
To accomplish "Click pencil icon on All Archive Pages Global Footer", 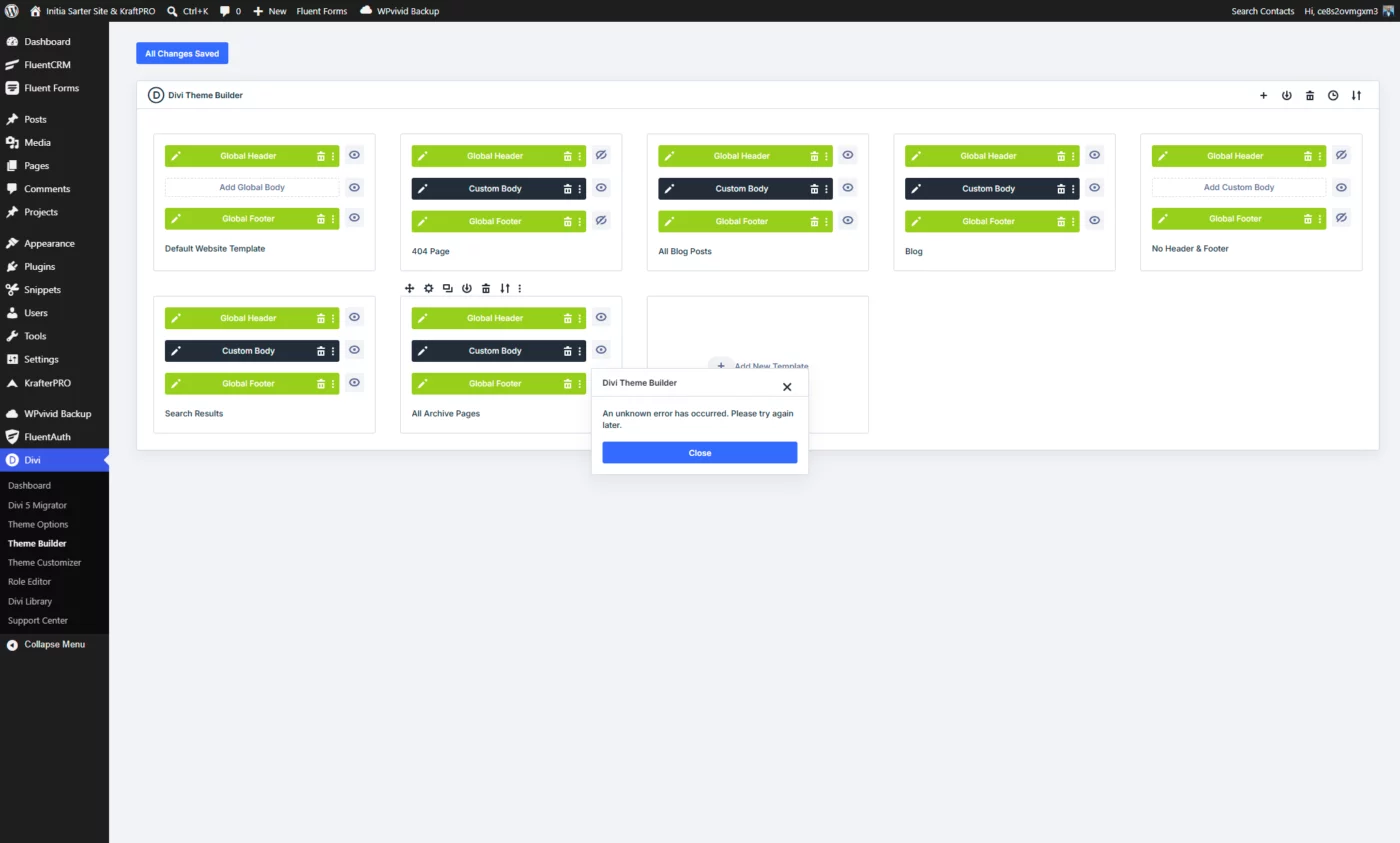I will [x=423, y=384].
